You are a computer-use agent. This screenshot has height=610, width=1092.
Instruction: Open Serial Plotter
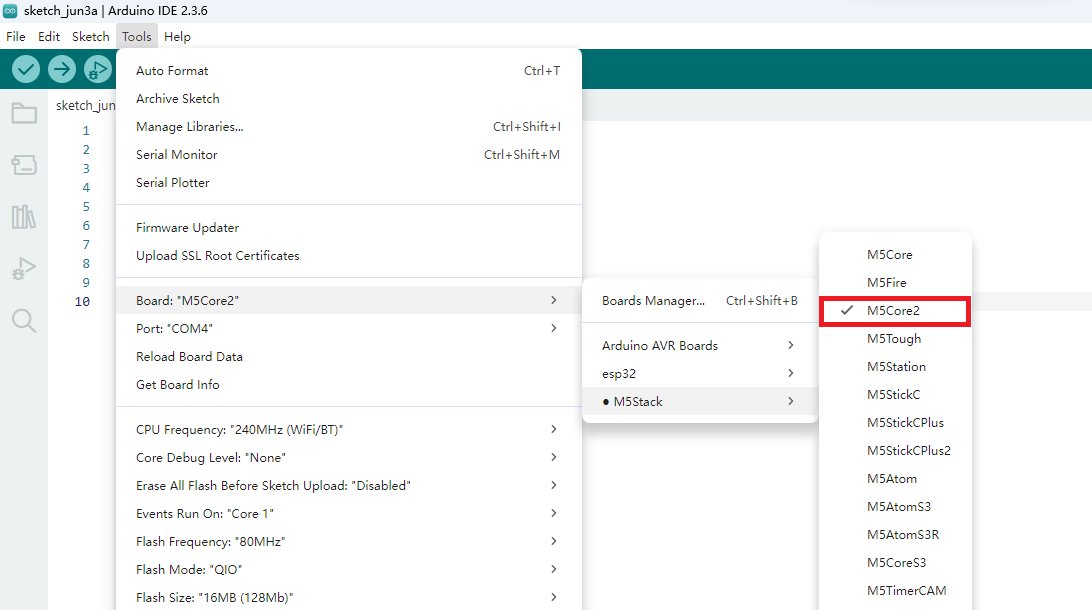click(x=348, y=182)
